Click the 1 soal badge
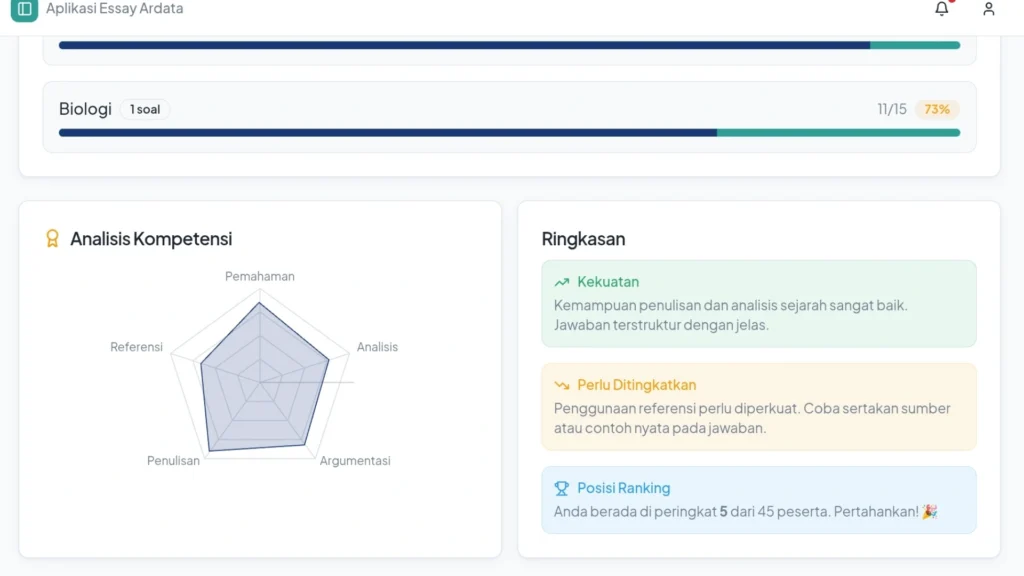 click(145, 109)
